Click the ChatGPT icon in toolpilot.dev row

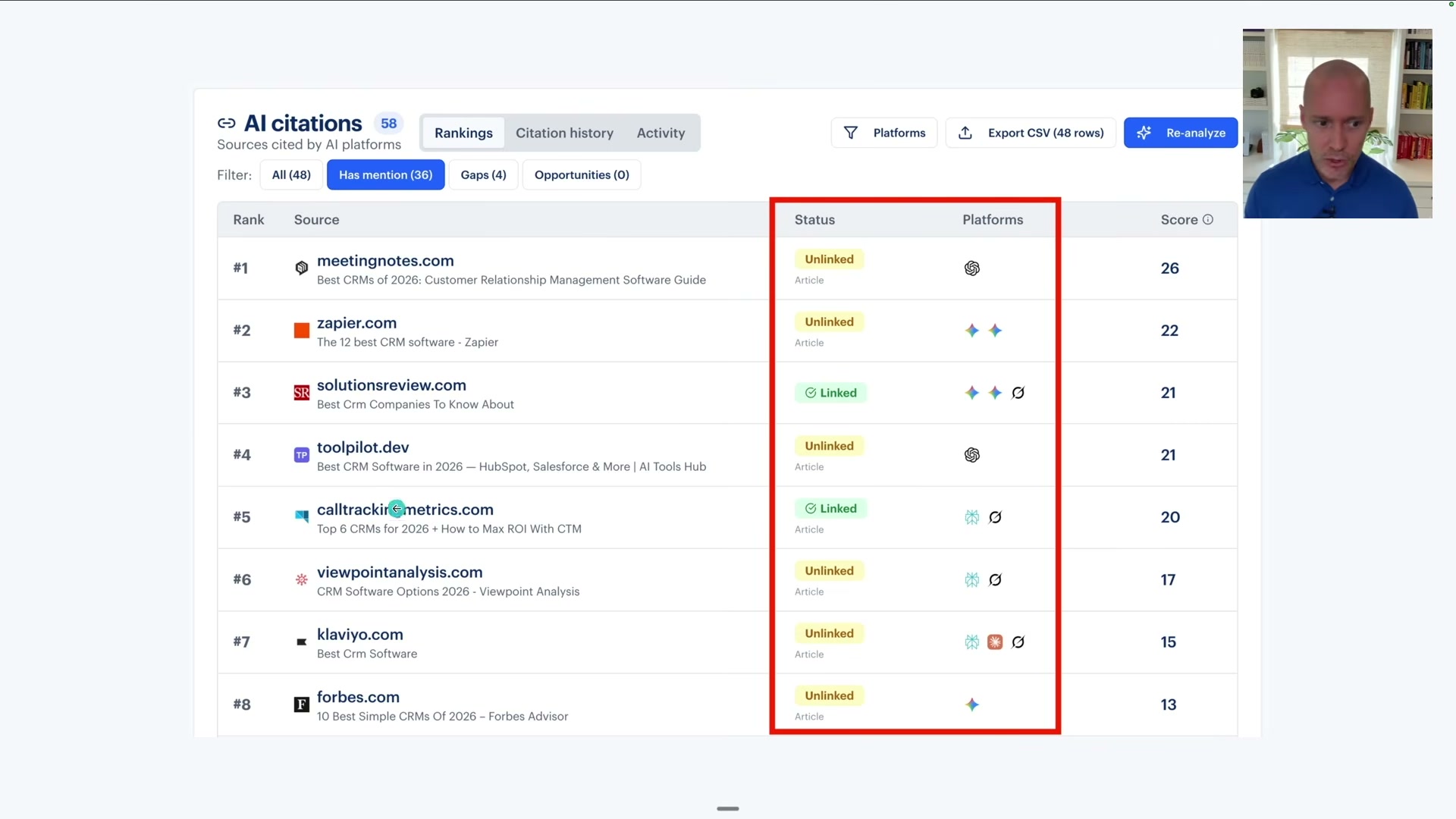pyautogui.click(x=972, y=455)
